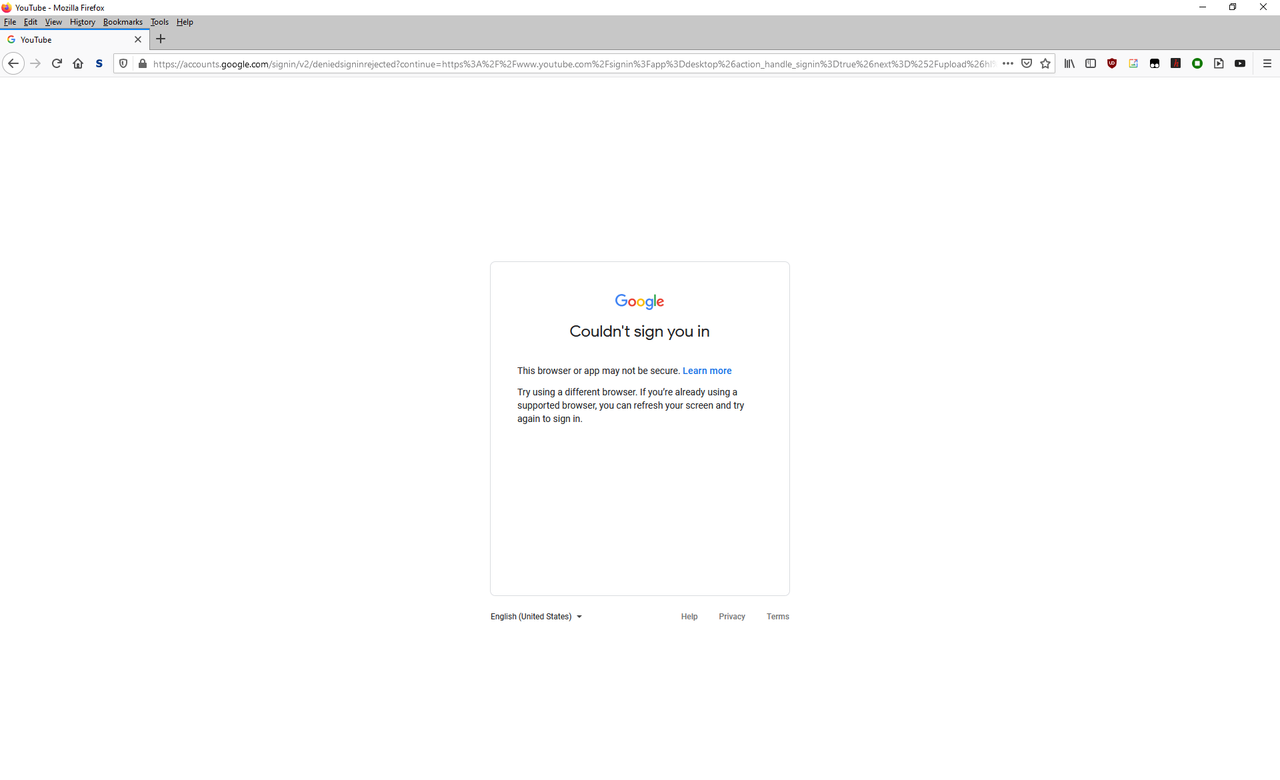Go to the Firefox home page
The image size is (1280, 780).
(78, 63)
